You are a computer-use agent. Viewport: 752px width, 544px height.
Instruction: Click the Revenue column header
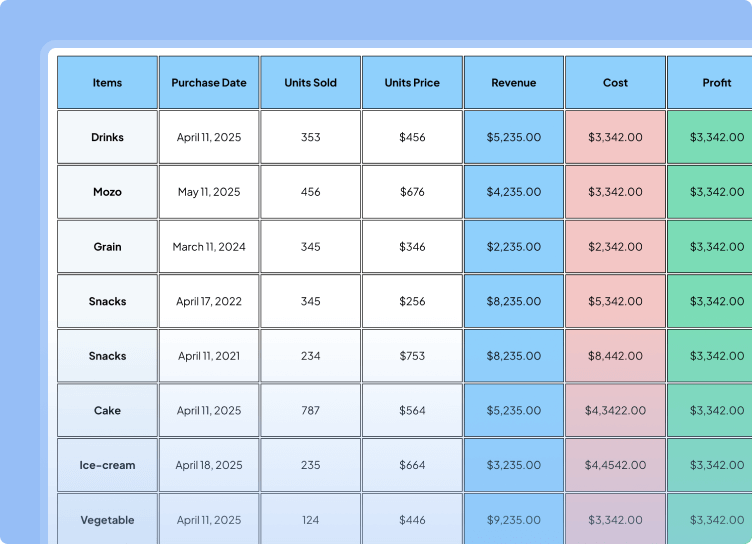click(x=514, y=83)
